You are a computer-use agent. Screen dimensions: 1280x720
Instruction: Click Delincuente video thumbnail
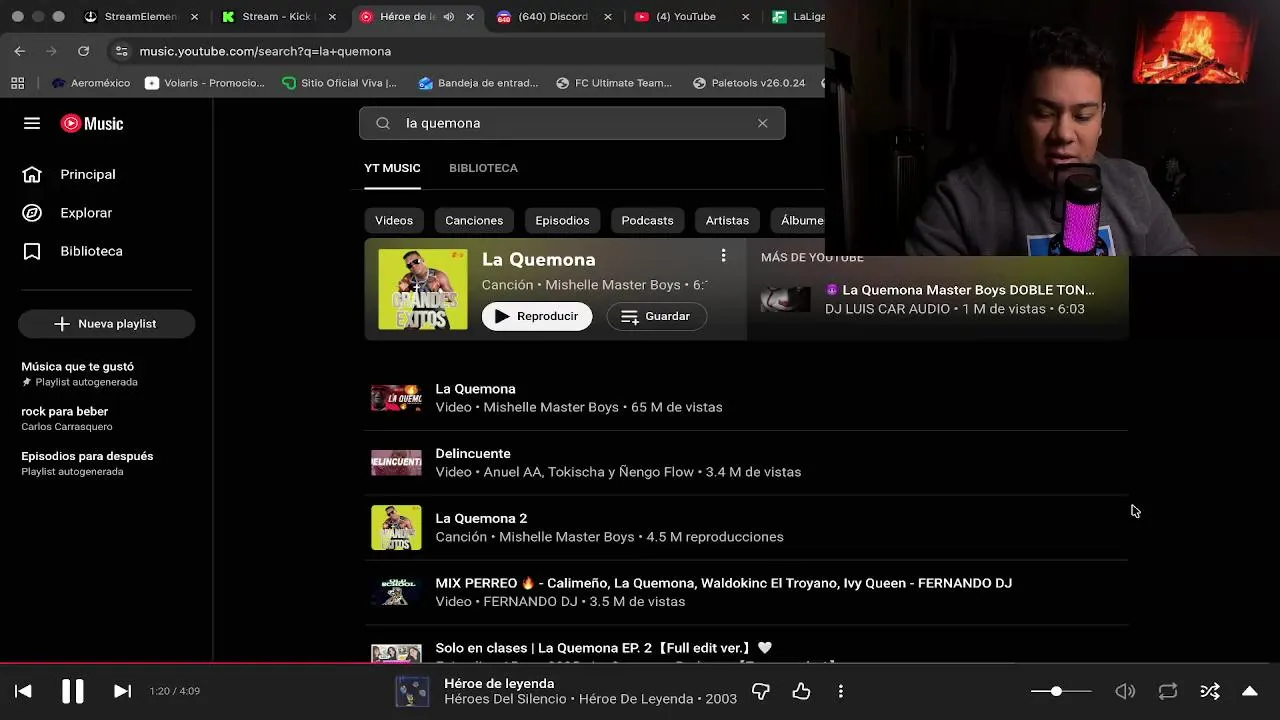(x=396, y=462)
